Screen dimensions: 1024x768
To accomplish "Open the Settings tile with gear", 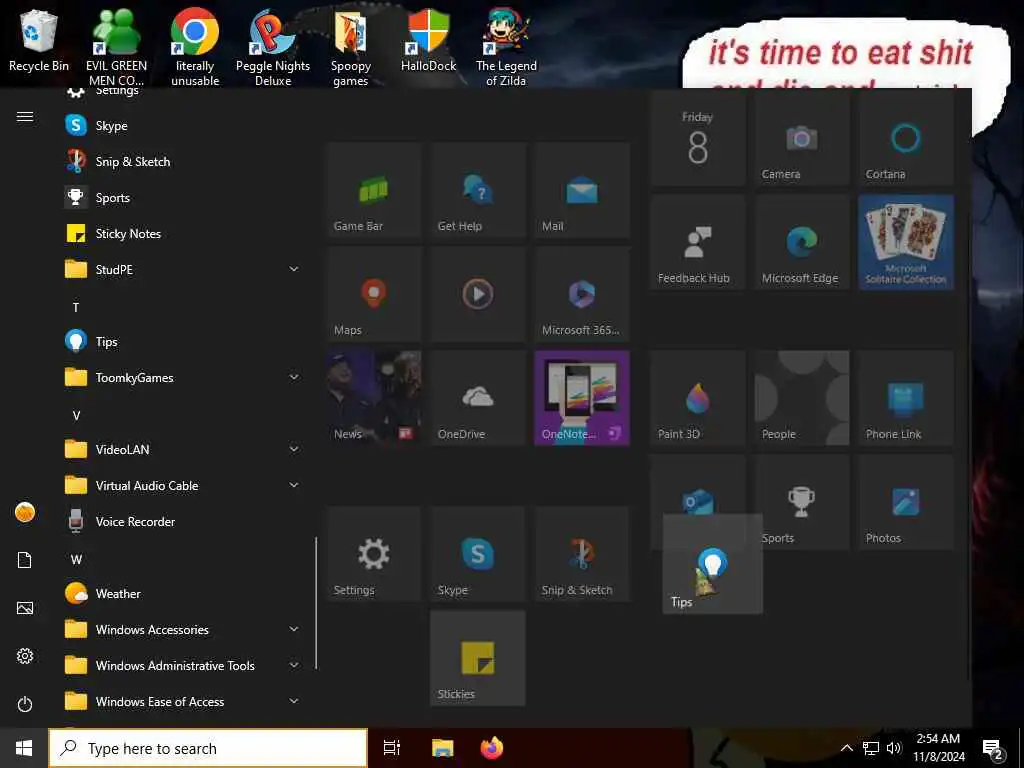I will click(x=374, y=554).
